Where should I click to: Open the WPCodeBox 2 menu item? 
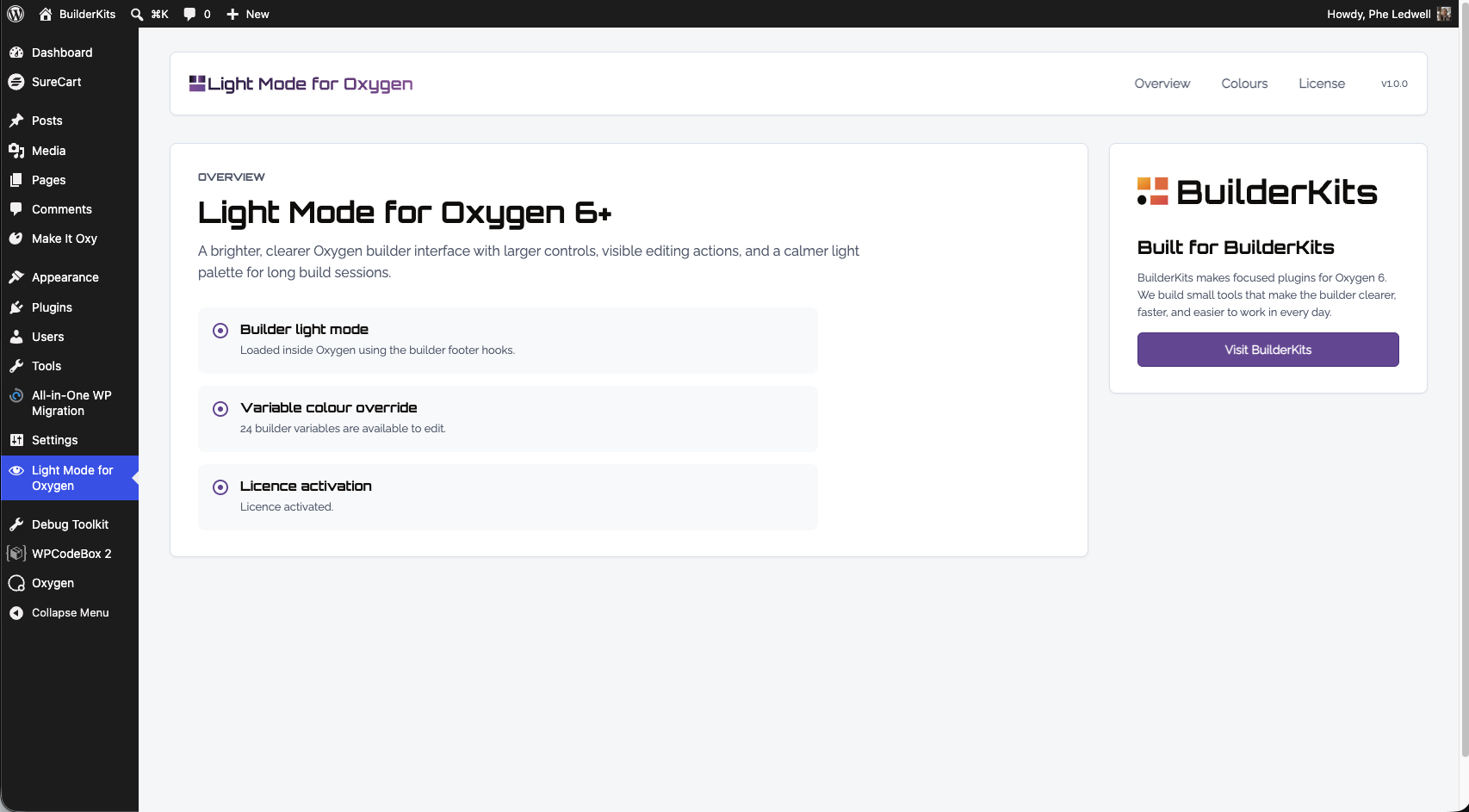[x=69, y=554]
